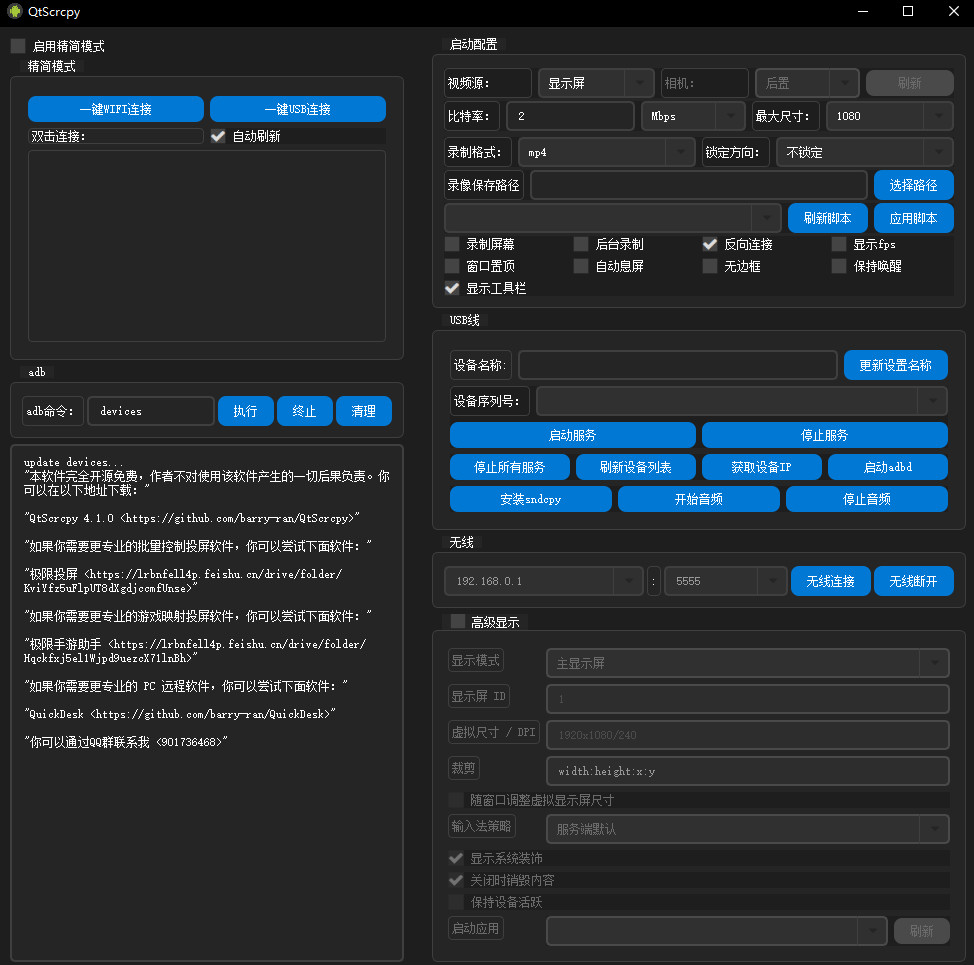Click the 安装sndcpy button
This screenshot has width=974, height=965.
(530, 499)
